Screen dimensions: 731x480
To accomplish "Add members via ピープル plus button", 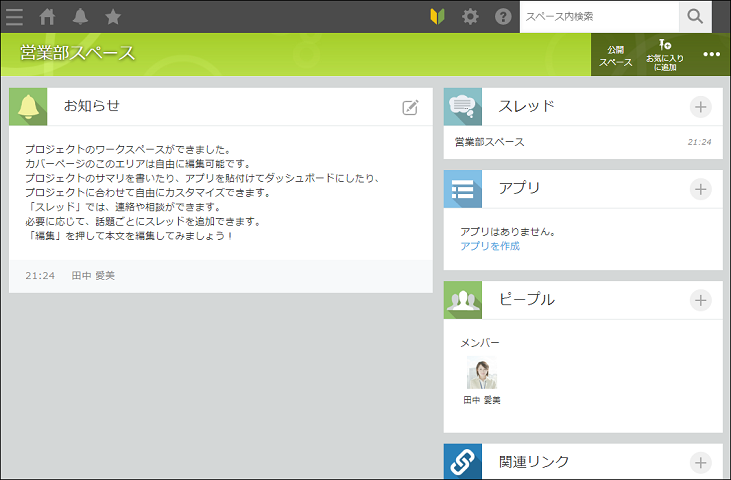I will click(700, 300).
